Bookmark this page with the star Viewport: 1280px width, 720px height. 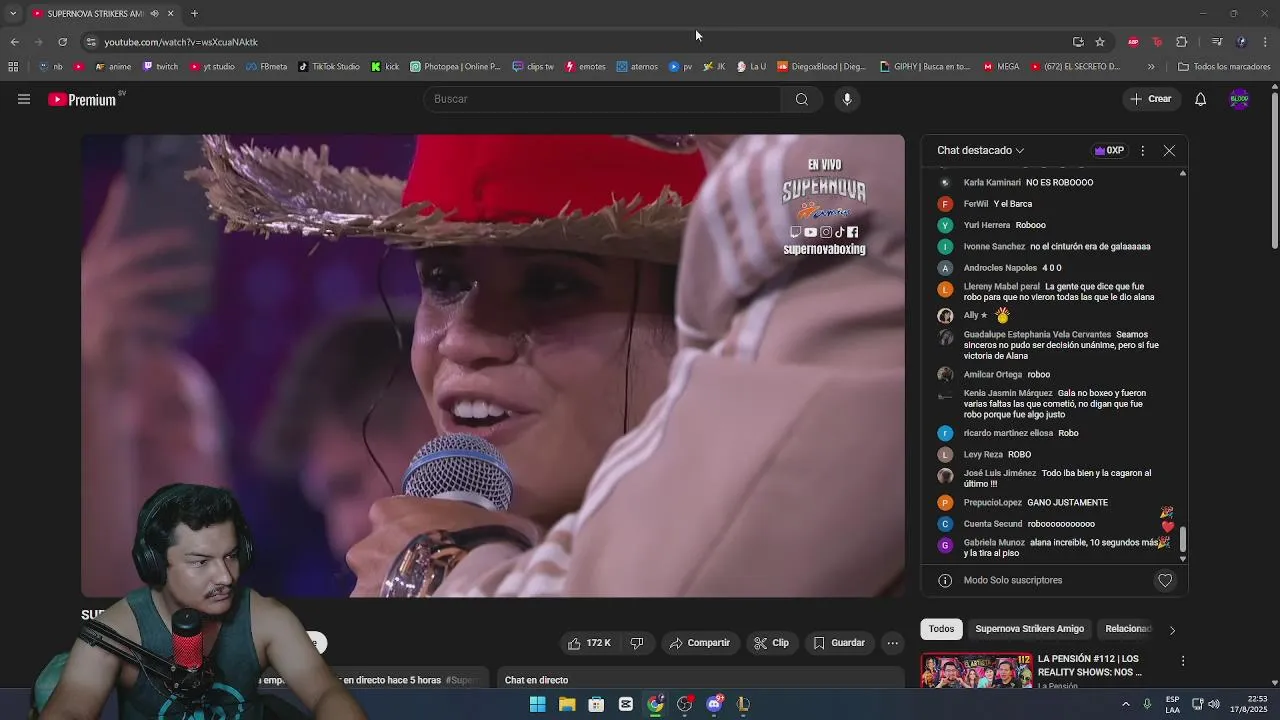point(1100,42)
